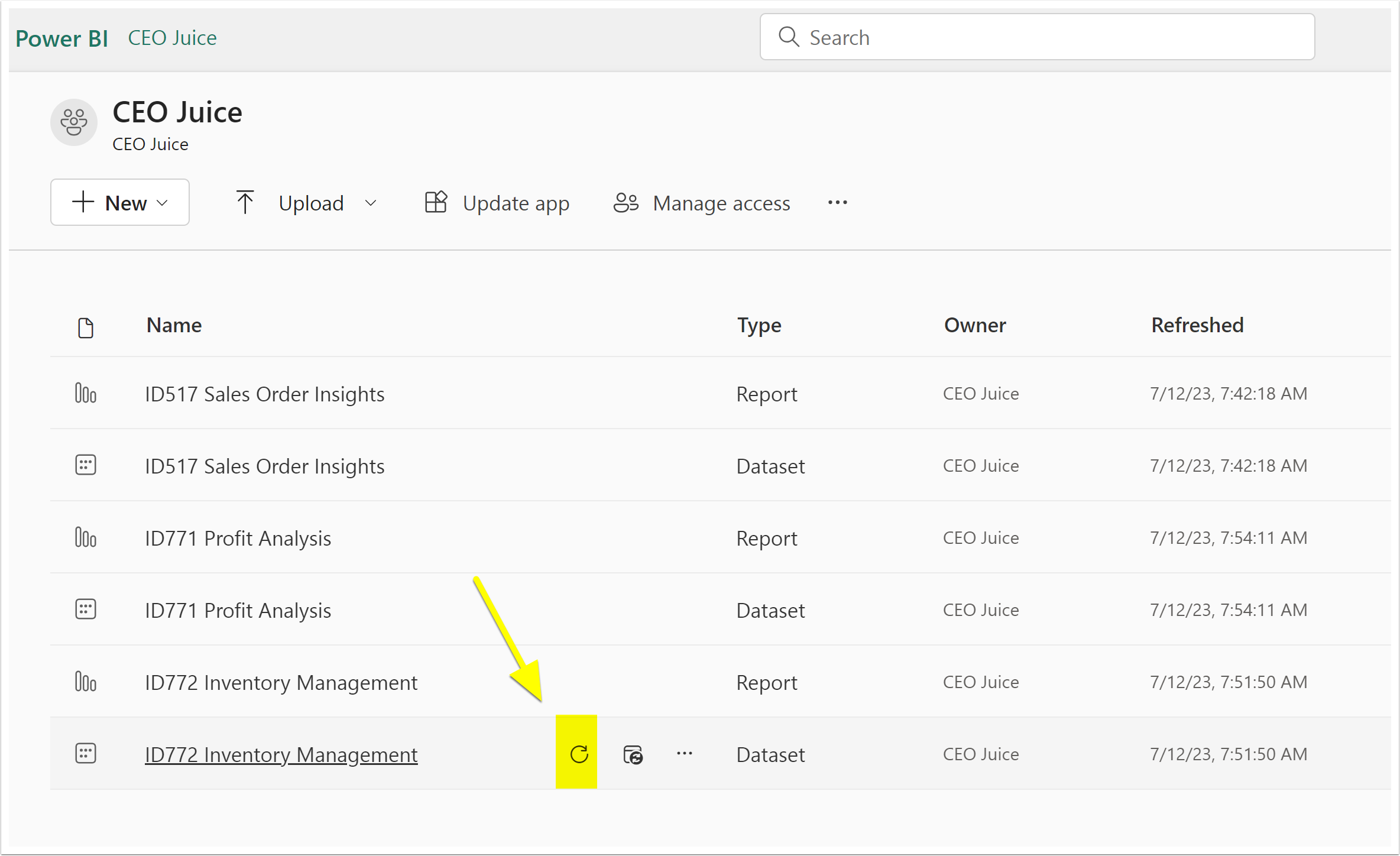Open Manage access
This screenshot has width=1400, height=856.
point(702,203)
